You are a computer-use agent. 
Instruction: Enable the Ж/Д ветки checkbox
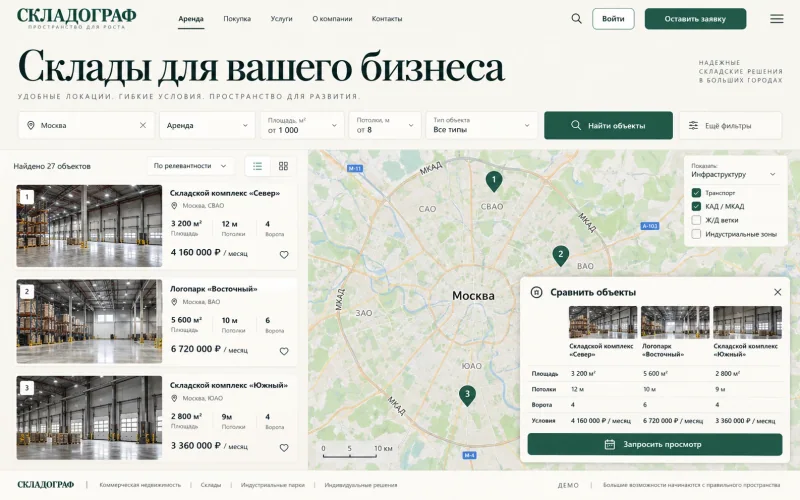click(x=696, y=220)
